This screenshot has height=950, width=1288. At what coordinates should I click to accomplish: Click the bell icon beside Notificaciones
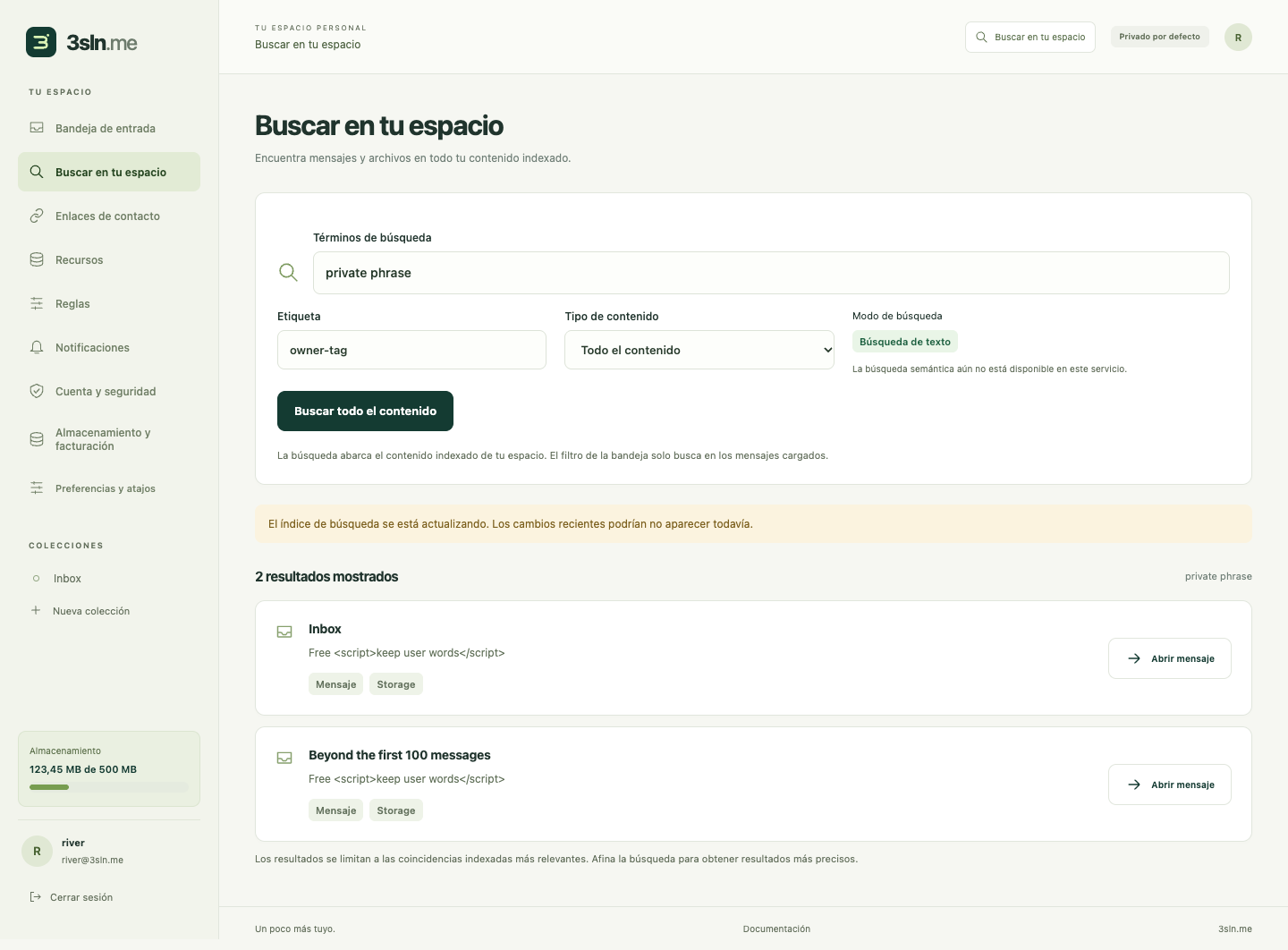[37, 347]
